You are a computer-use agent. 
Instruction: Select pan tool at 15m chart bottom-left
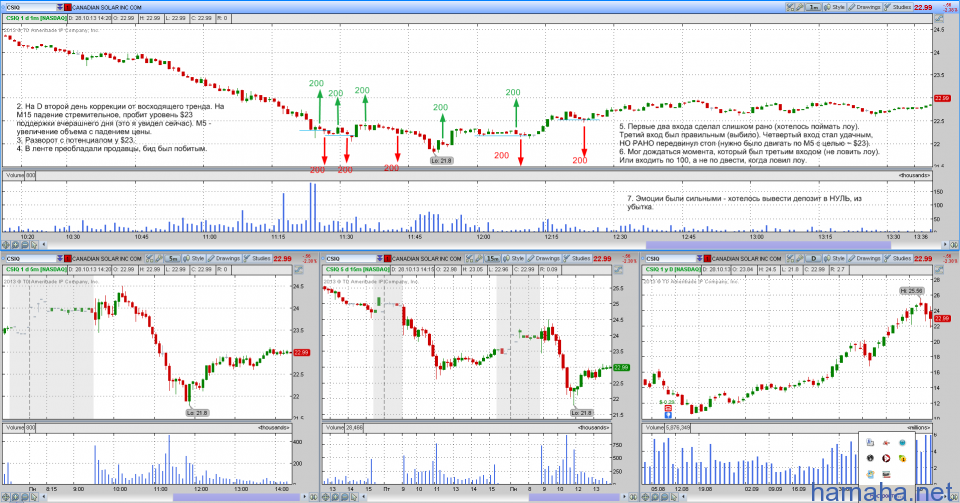point(325,497)
